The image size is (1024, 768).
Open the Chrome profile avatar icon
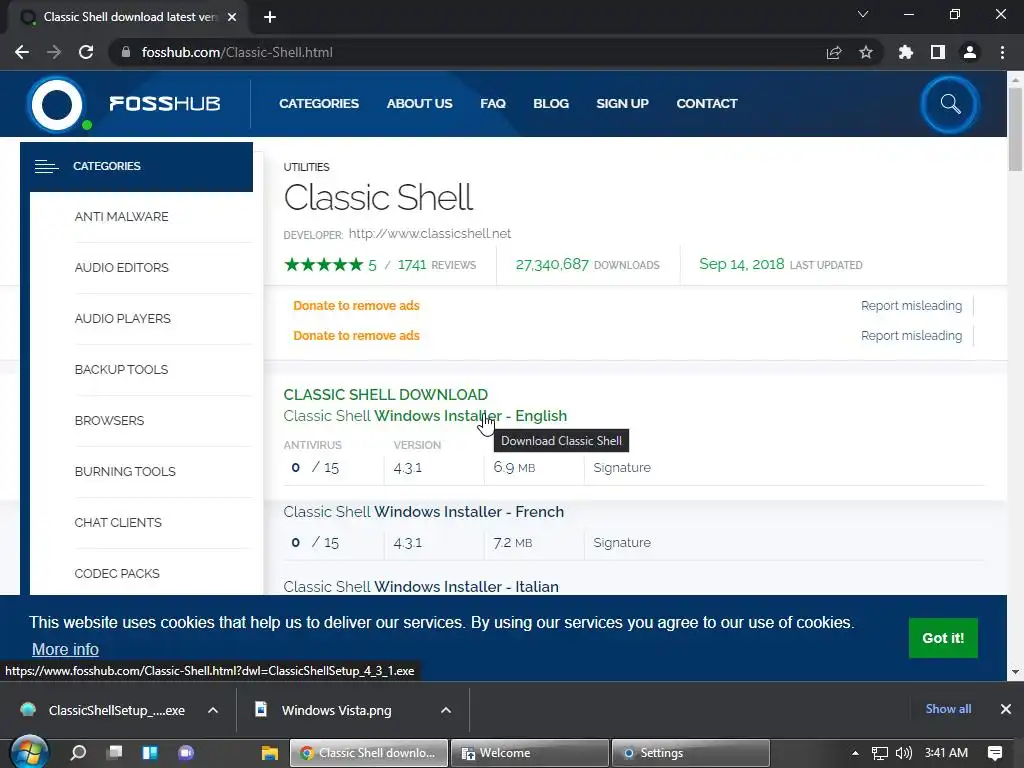970,52
